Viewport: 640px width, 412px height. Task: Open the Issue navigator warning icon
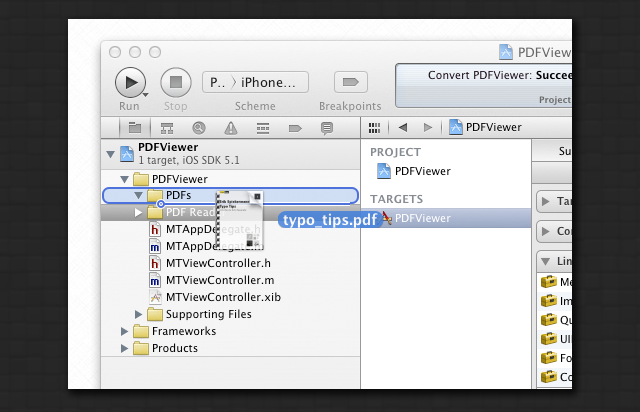pos(231,128)
